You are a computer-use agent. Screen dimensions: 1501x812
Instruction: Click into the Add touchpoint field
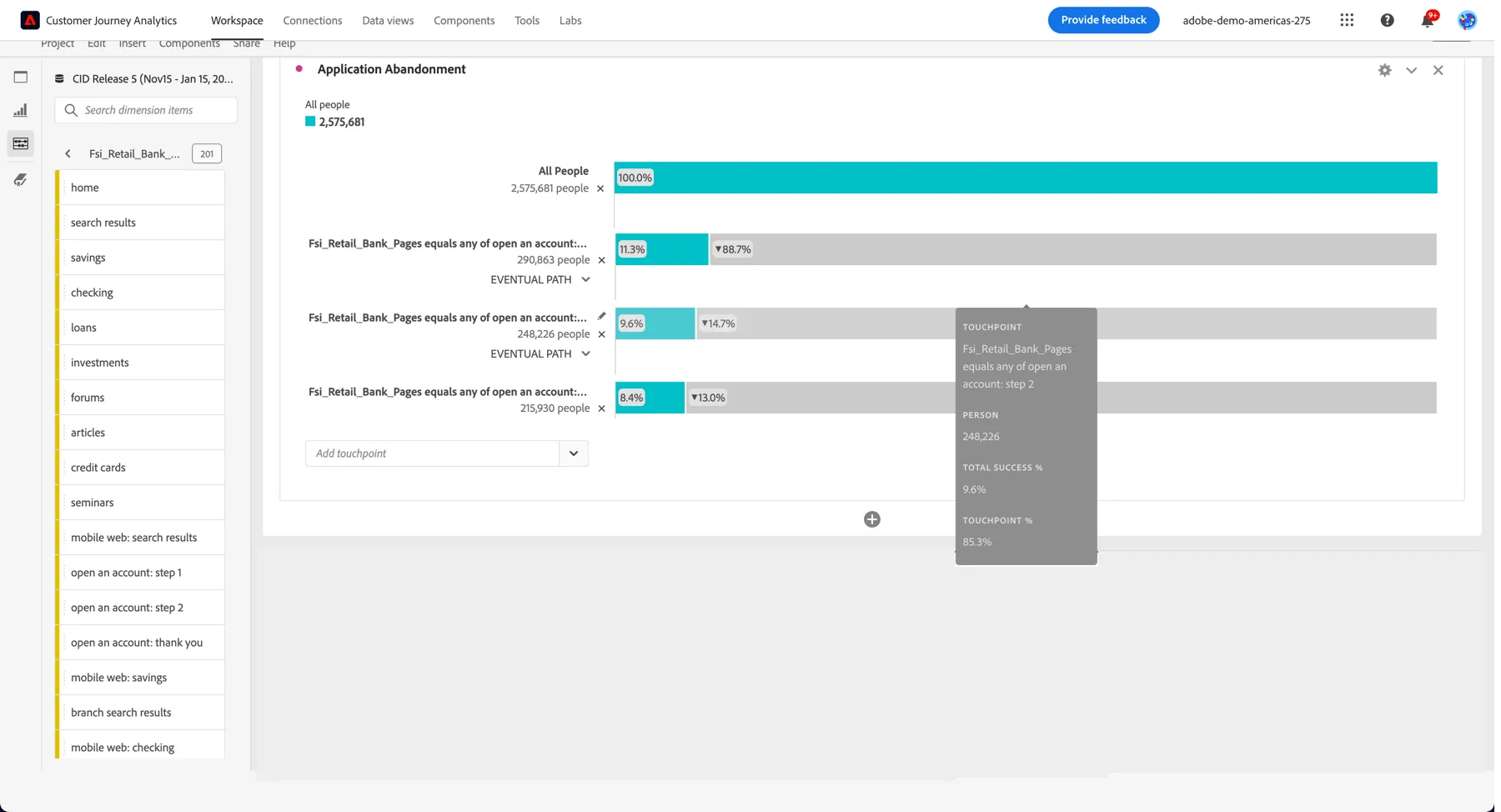click(x=432, y=454)
